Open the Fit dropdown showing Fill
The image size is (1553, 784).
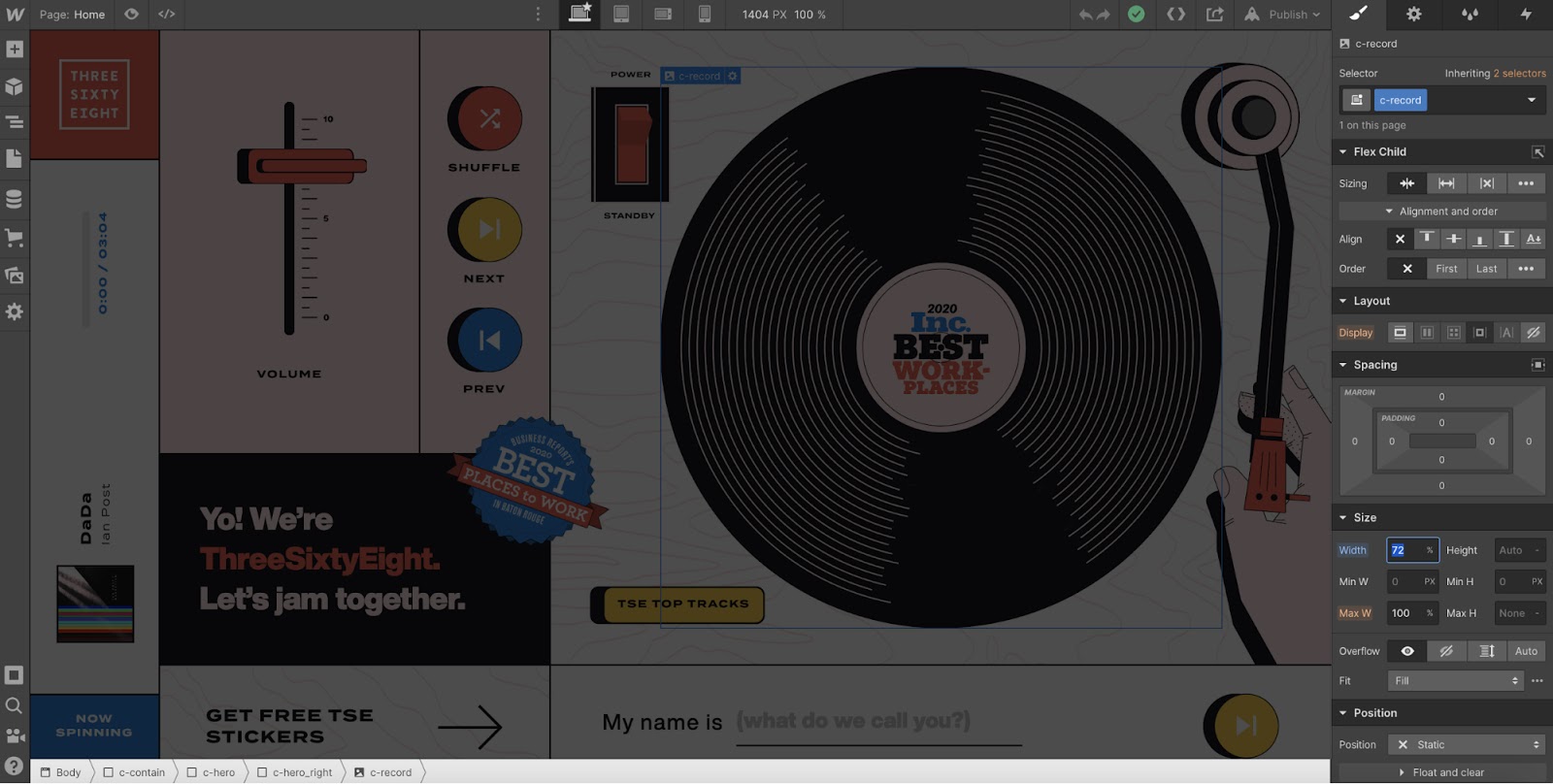pos(1455,681)
